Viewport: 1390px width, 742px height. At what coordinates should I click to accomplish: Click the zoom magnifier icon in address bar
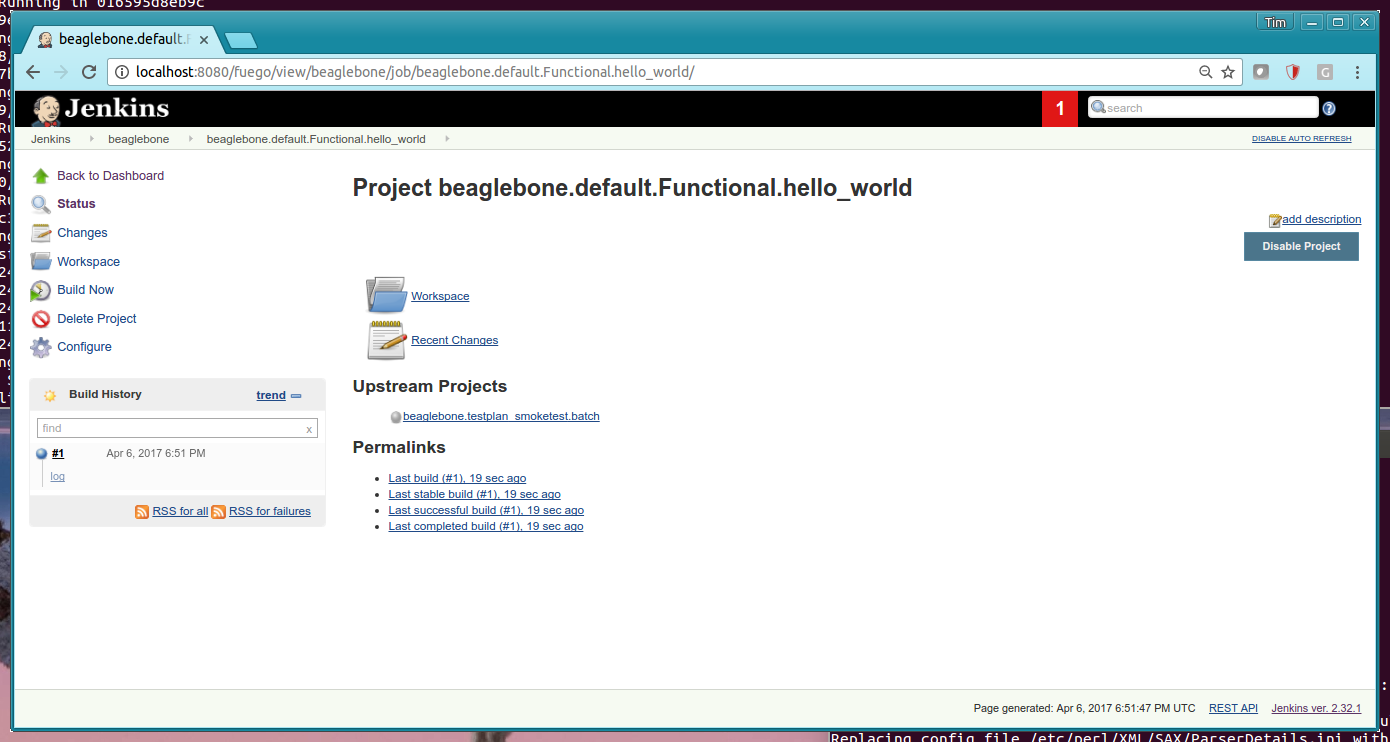1206,72
